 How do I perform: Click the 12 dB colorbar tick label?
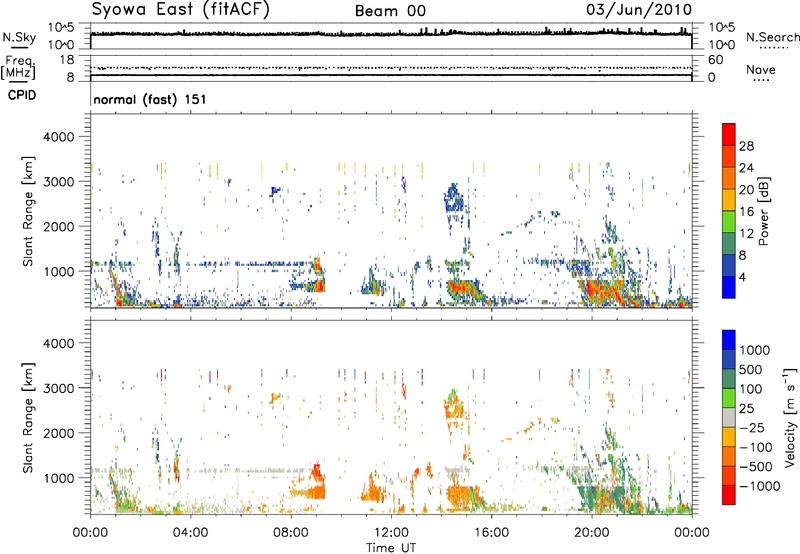coord(746,234)
